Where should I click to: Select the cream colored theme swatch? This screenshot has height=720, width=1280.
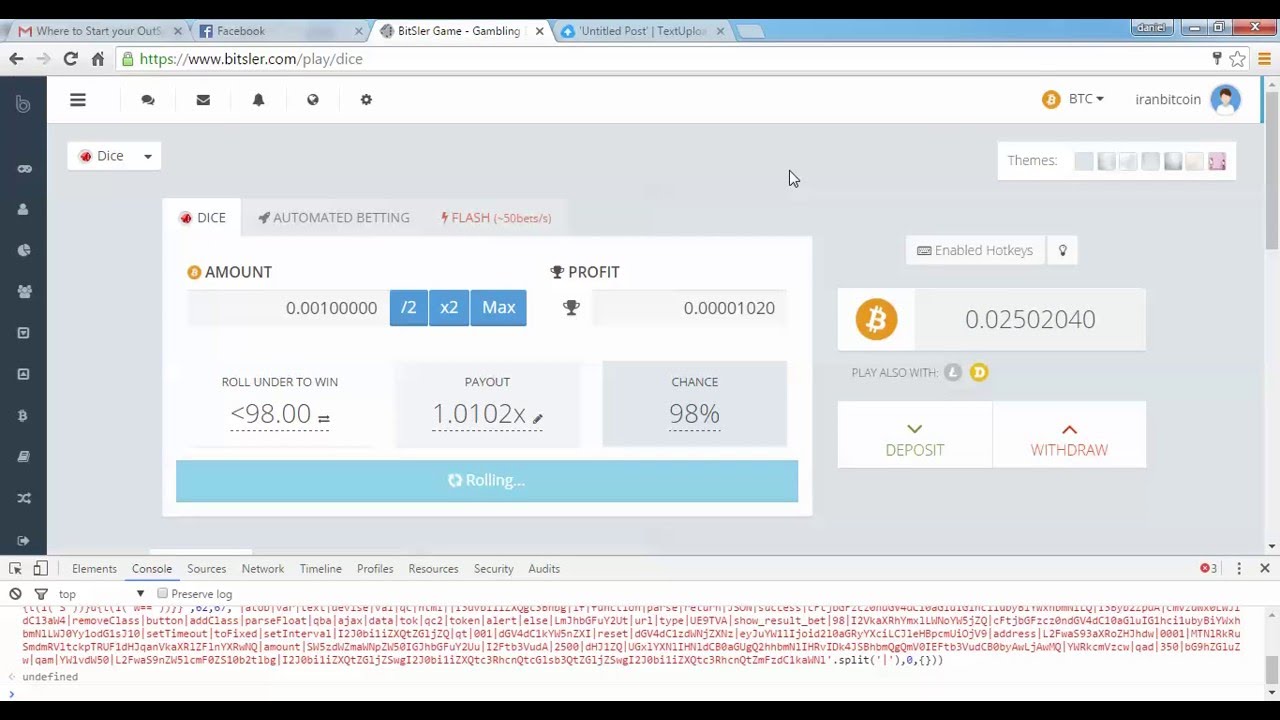click(1195, 162)
